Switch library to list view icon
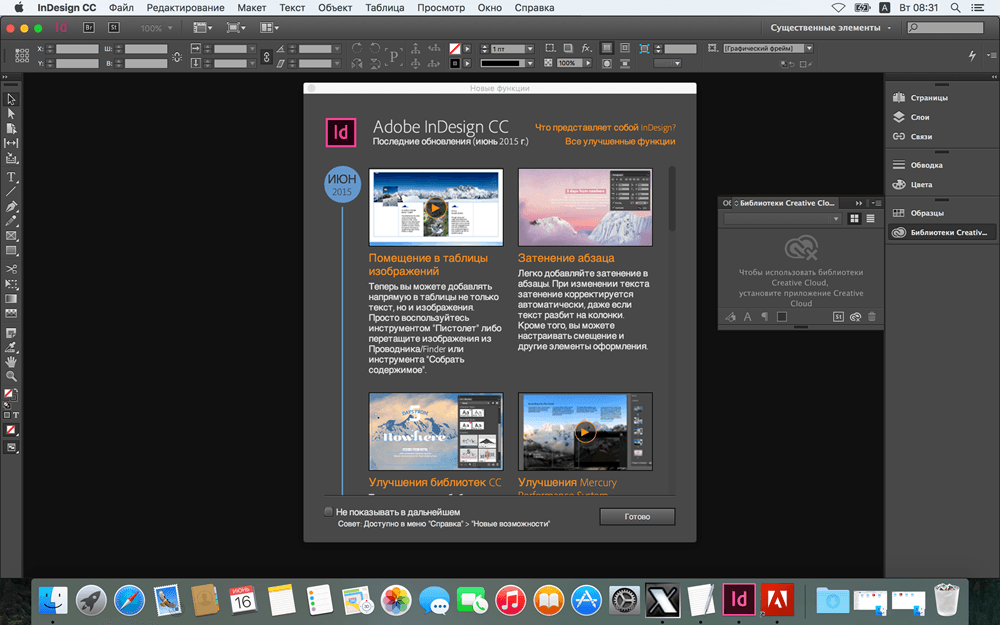Viewport: 1000px width, 625px height. pos(871,219)
